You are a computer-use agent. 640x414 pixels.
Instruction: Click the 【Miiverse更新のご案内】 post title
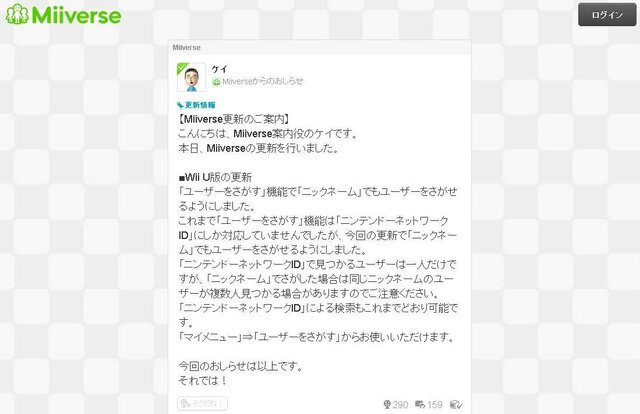(234, 119)
